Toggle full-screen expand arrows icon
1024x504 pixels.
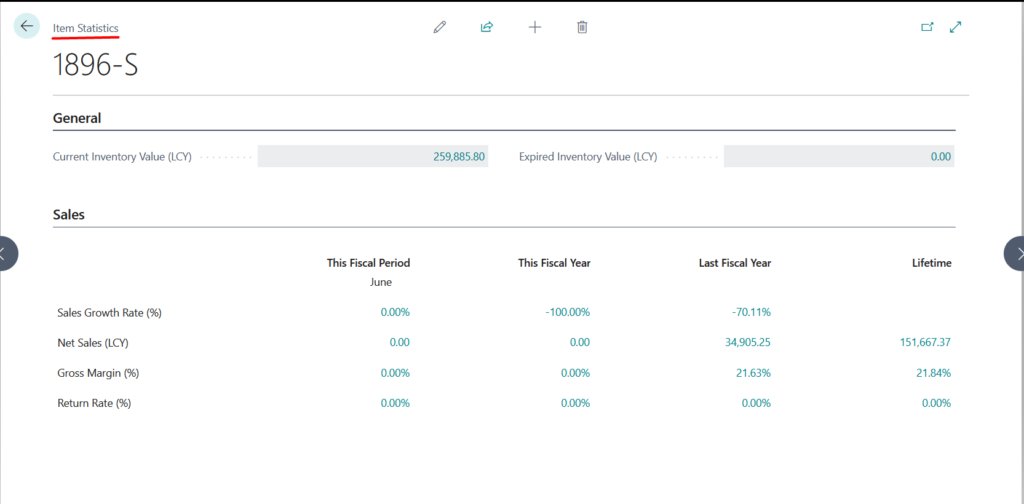click(x=956, y=27)
